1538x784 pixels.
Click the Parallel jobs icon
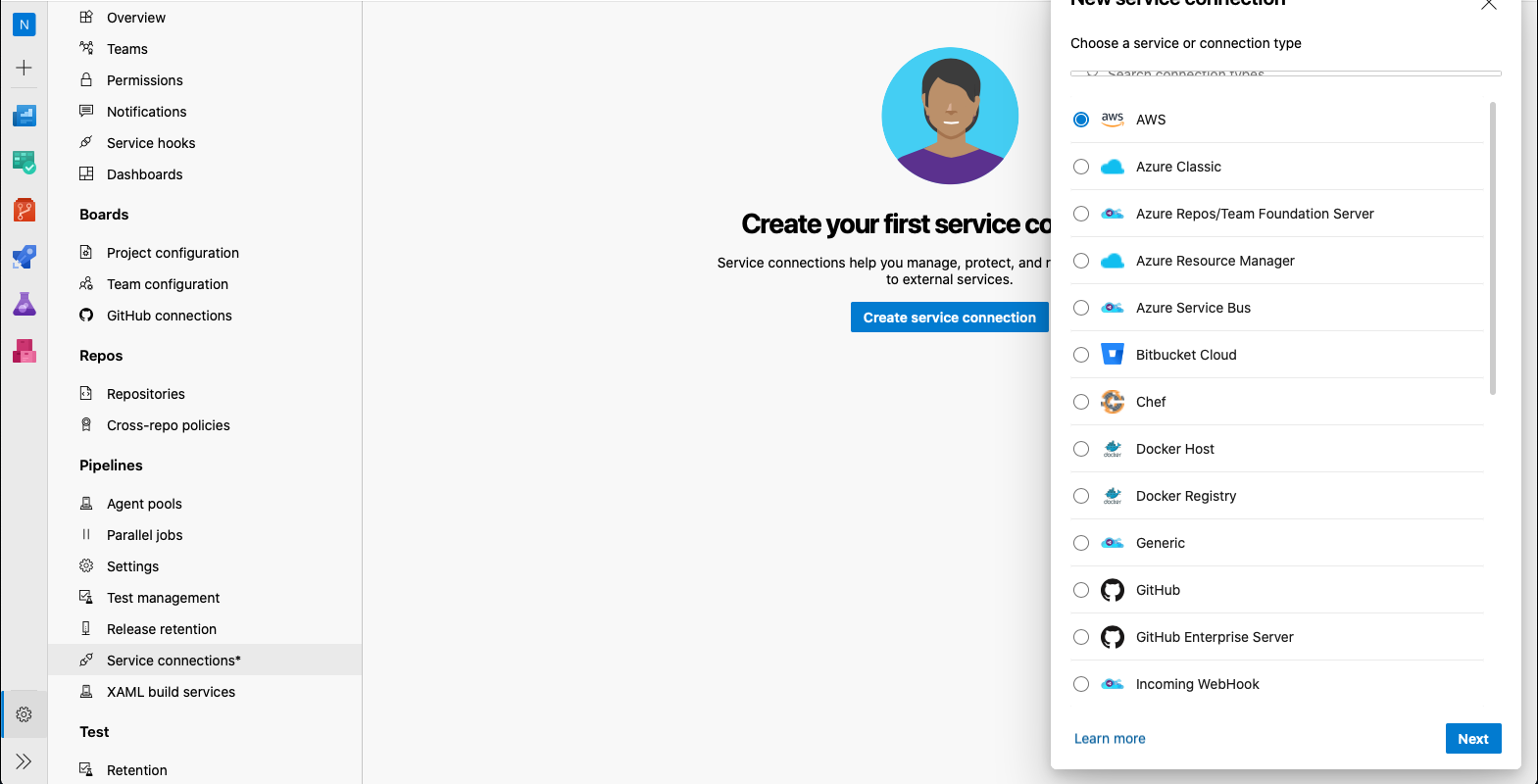(x=86, y=534)
